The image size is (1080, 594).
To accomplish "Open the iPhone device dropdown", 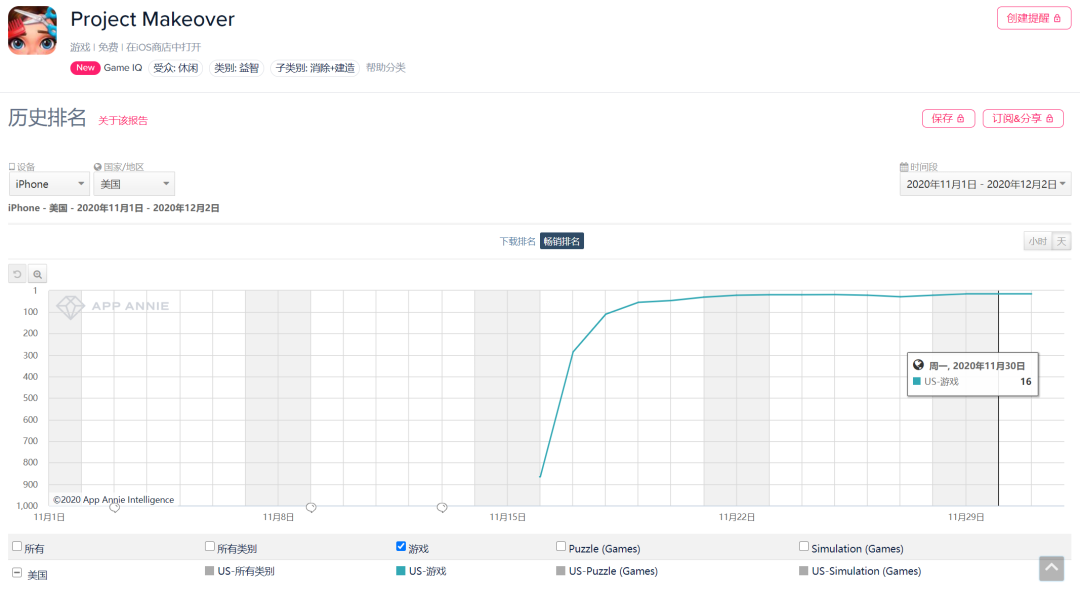I will tap(49, 184).
